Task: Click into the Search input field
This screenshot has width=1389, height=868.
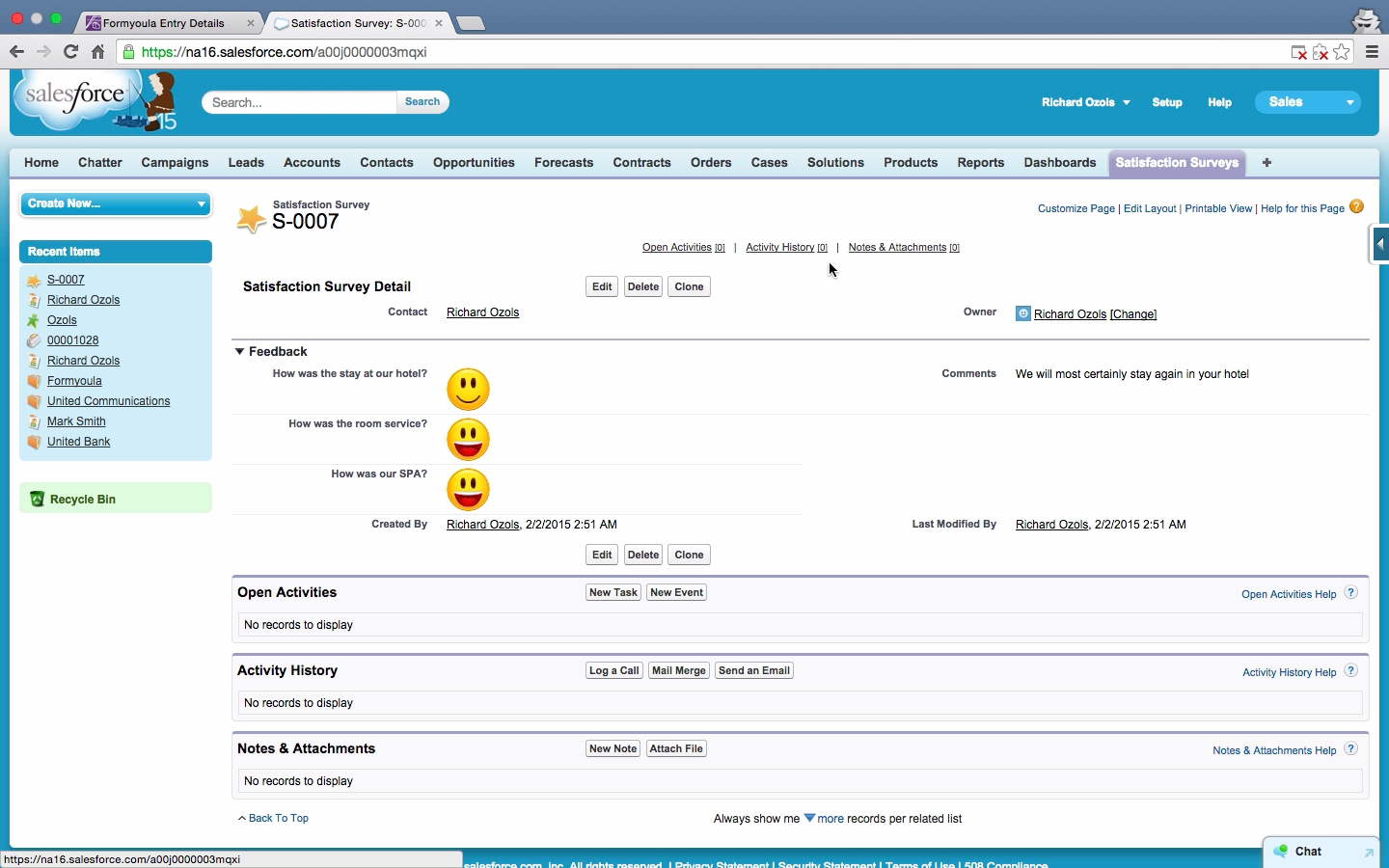Action: 299,102
